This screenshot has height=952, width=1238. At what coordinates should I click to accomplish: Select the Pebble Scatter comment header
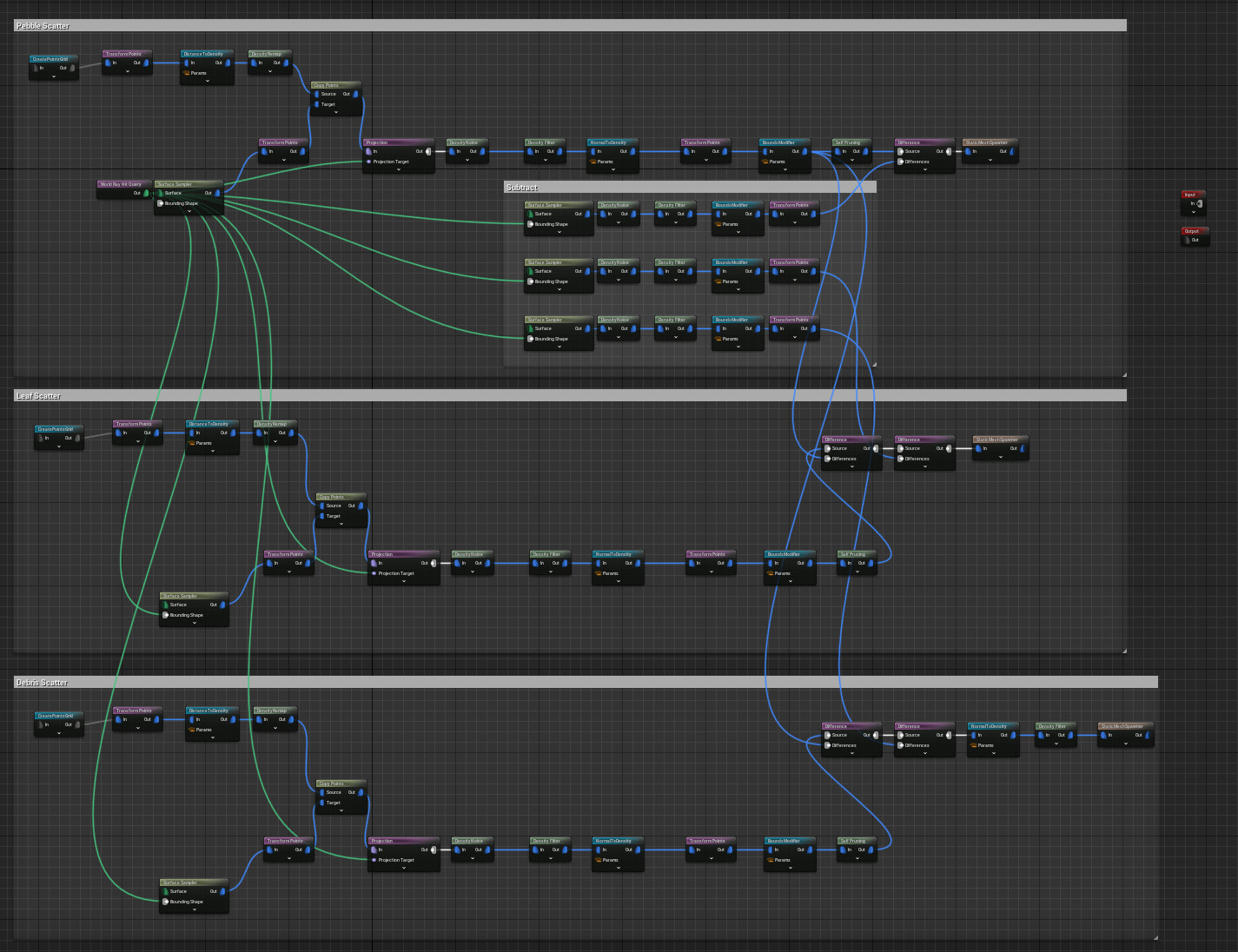(570, 26)
